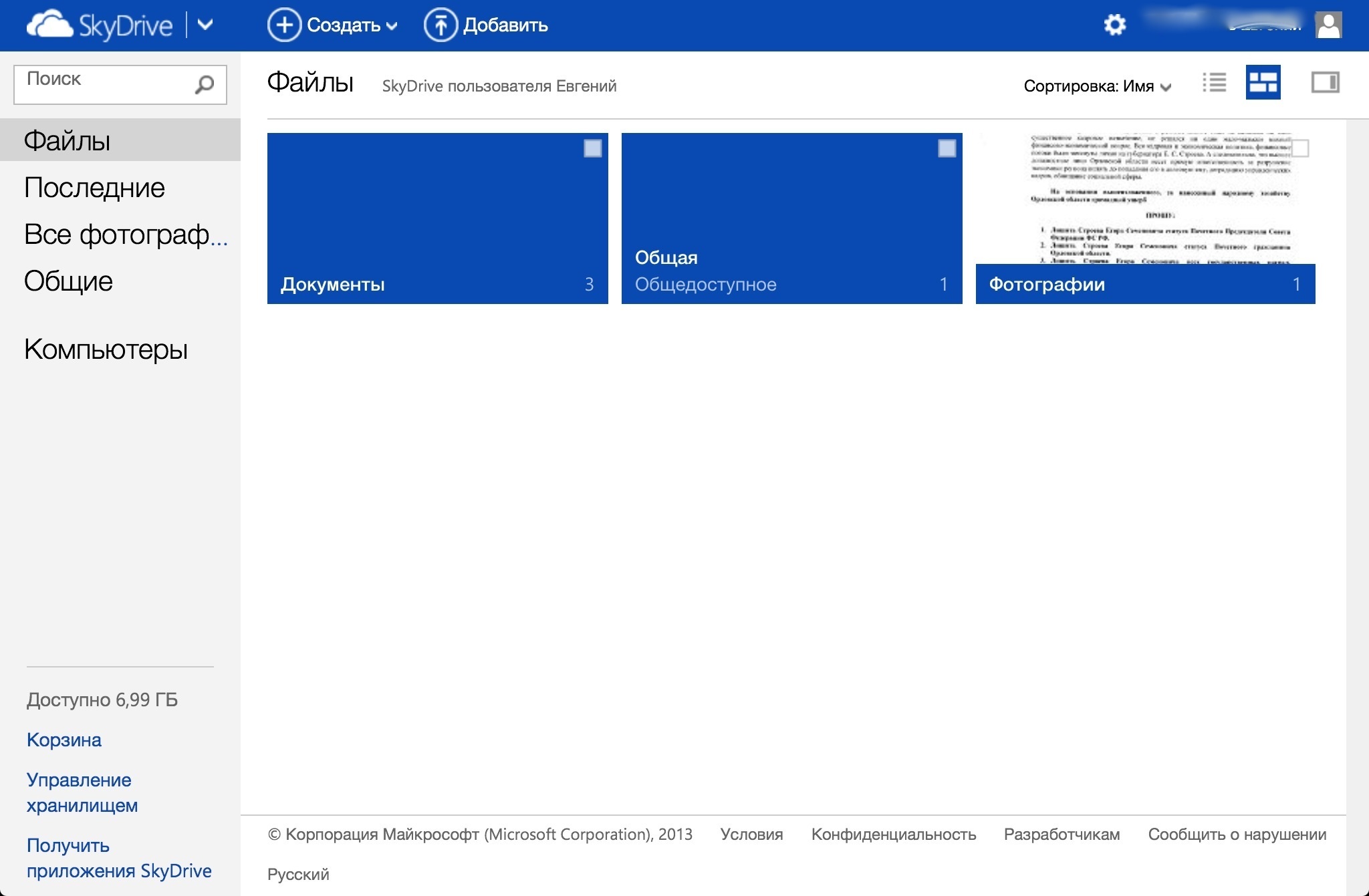
Task: Tick the checkbox on the Документы tile
Action: [x=592, y=148]
